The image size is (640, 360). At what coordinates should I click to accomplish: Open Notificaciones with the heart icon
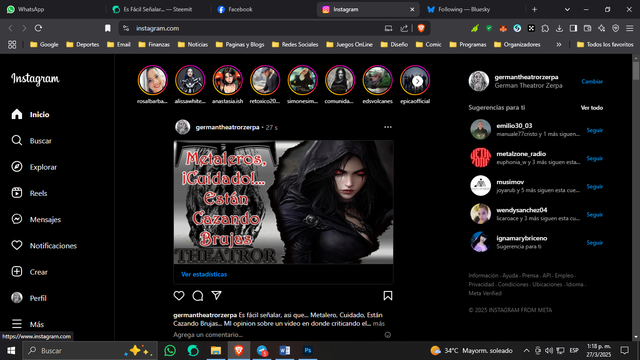44,245
